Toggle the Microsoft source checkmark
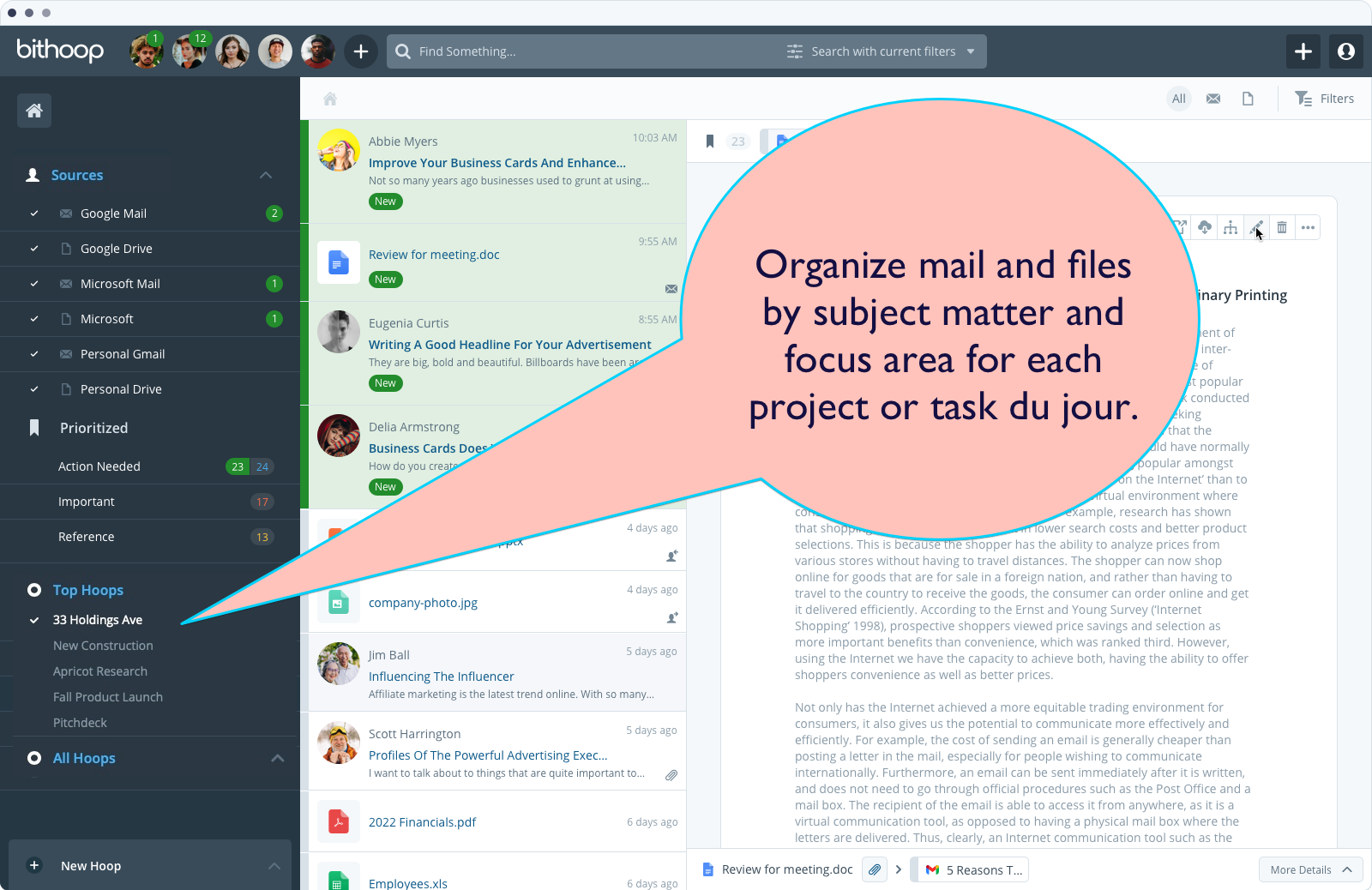Viewport: 1372px width, 890px height. click(34, 319)
